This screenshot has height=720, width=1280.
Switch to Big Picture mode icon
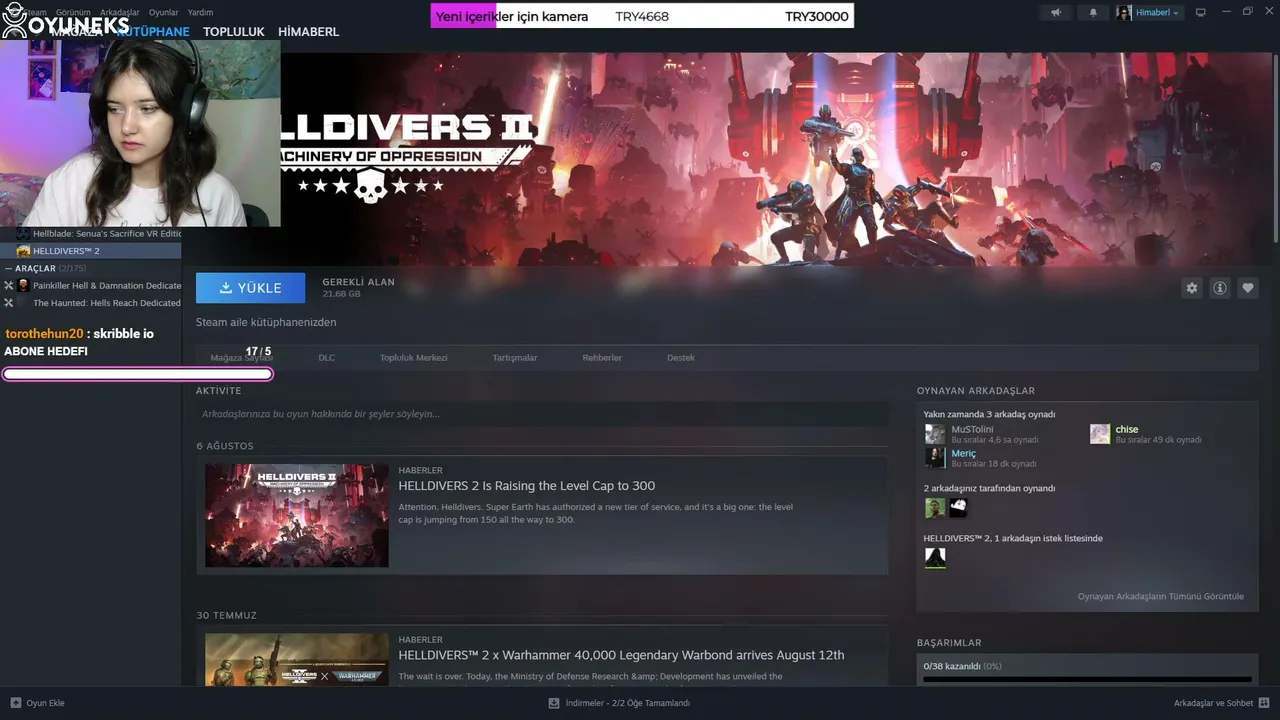point(1201,12)
